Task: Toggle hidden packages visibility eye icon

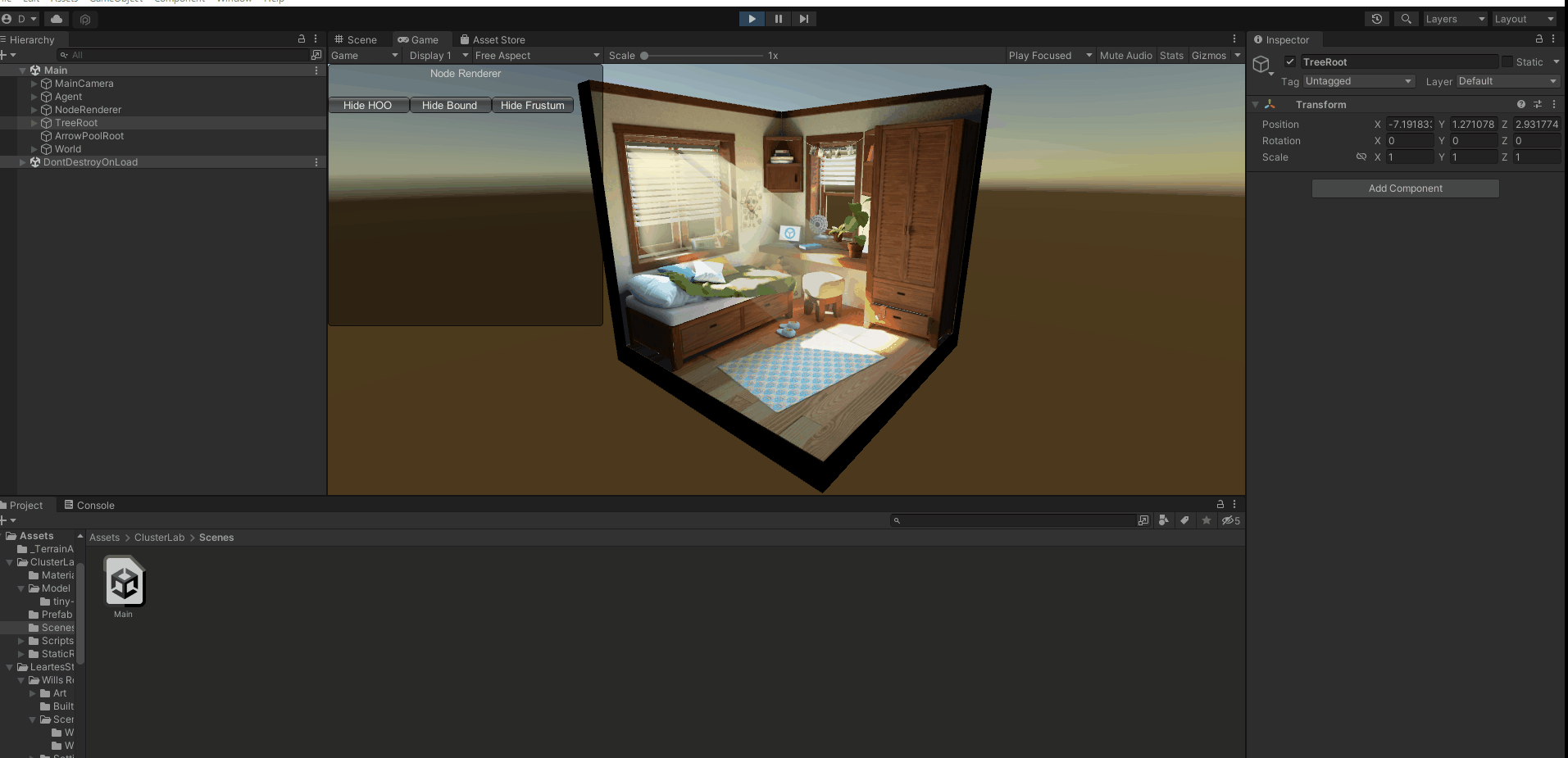Action: [1230, 520]
